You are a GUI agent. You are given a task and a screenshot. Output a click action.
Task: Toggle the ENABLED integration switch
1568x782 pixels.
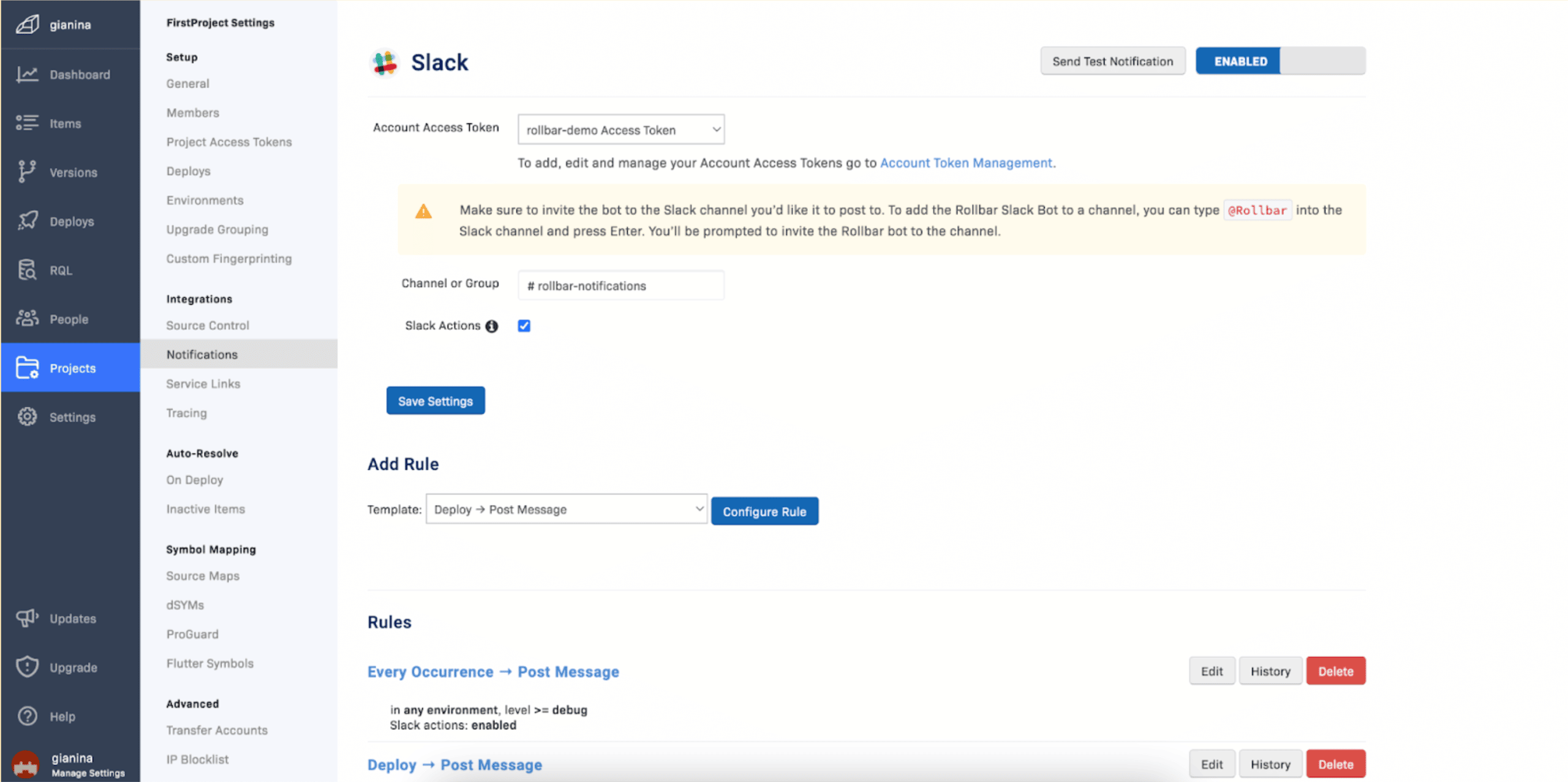pos(1280,61)
